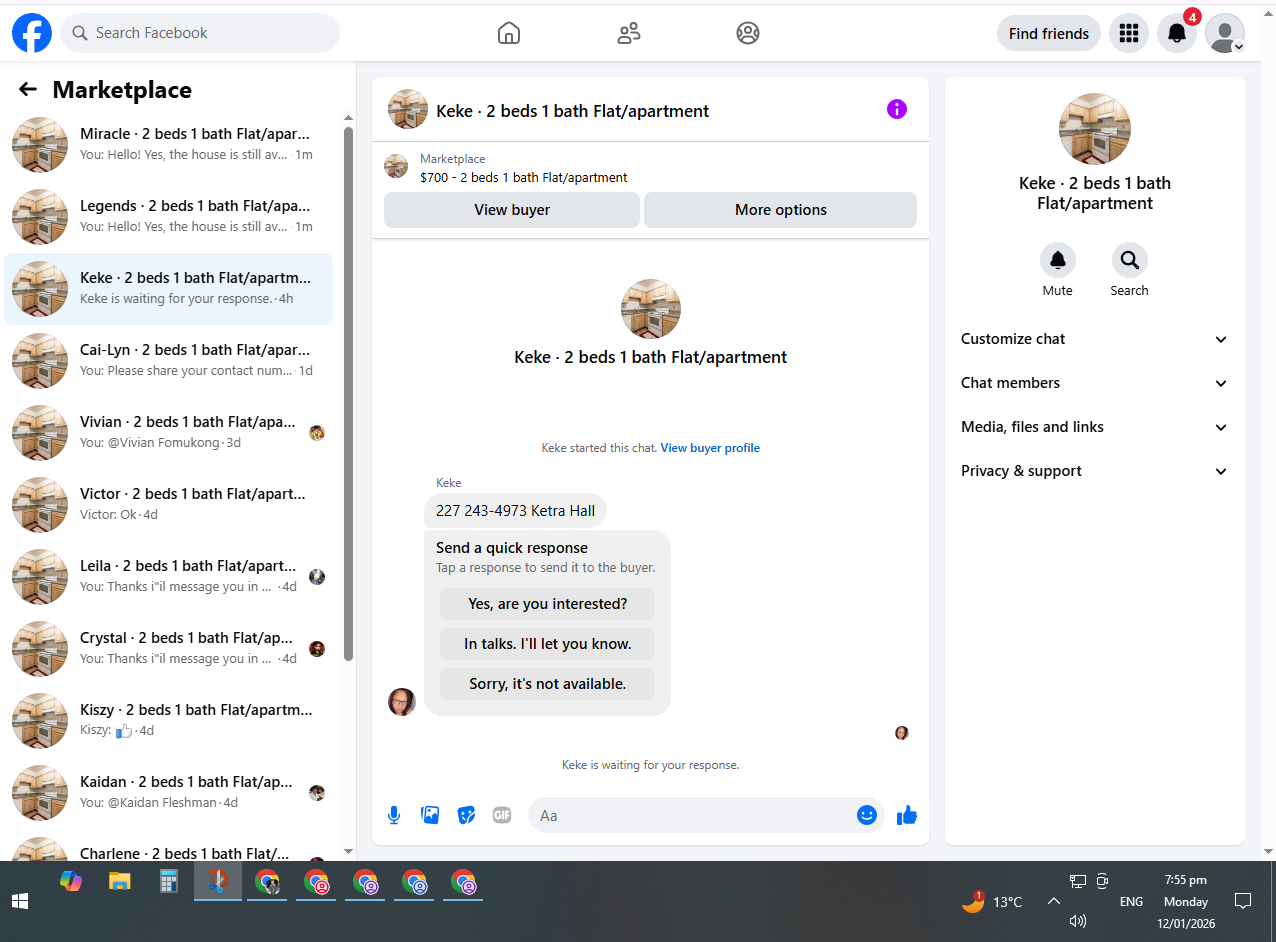Viewport: 1276px width, 942px height.
Task: Click the ENG language indicator
Action: 1131,902
